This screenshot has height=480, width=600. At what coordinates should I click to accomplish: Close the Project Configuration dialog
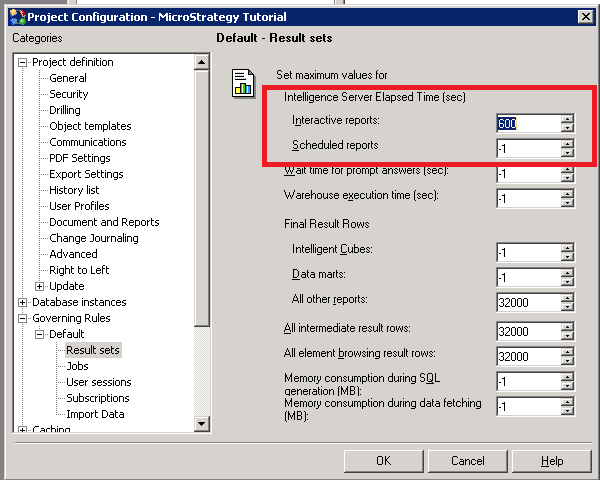tap(585, 17)
